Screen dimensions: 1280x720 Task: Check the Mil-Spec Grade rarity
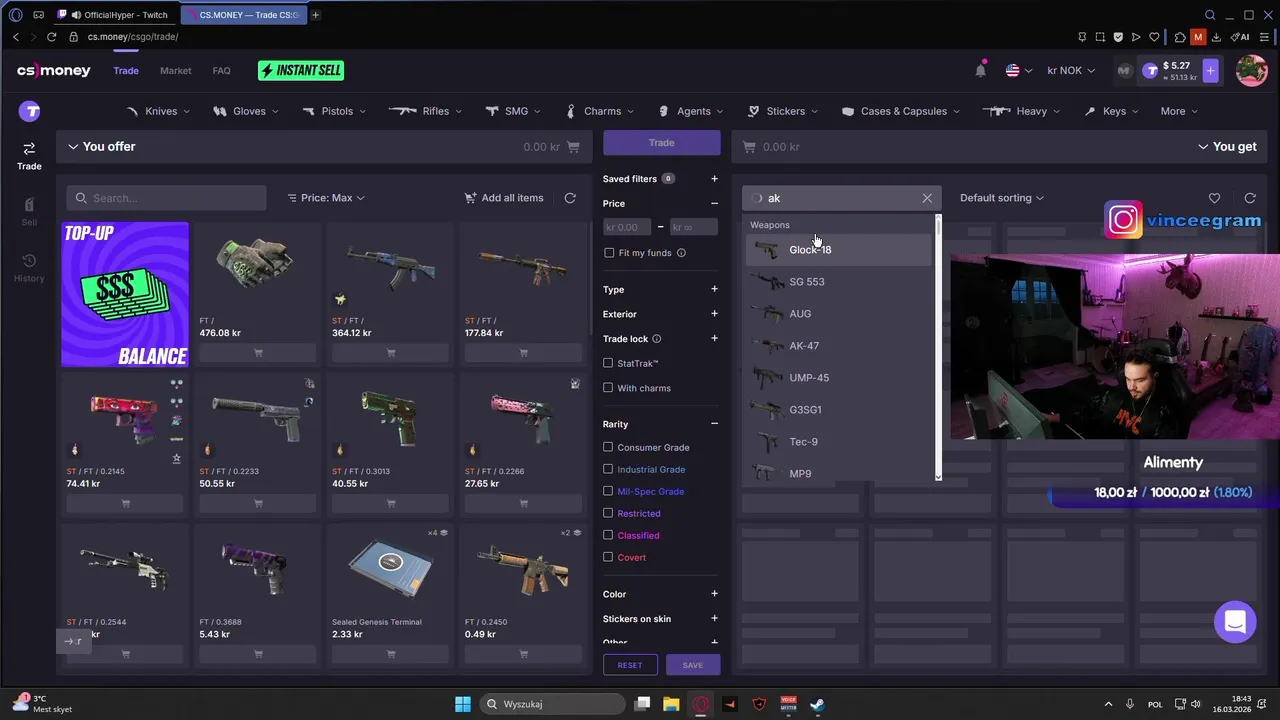coord(608,491)
